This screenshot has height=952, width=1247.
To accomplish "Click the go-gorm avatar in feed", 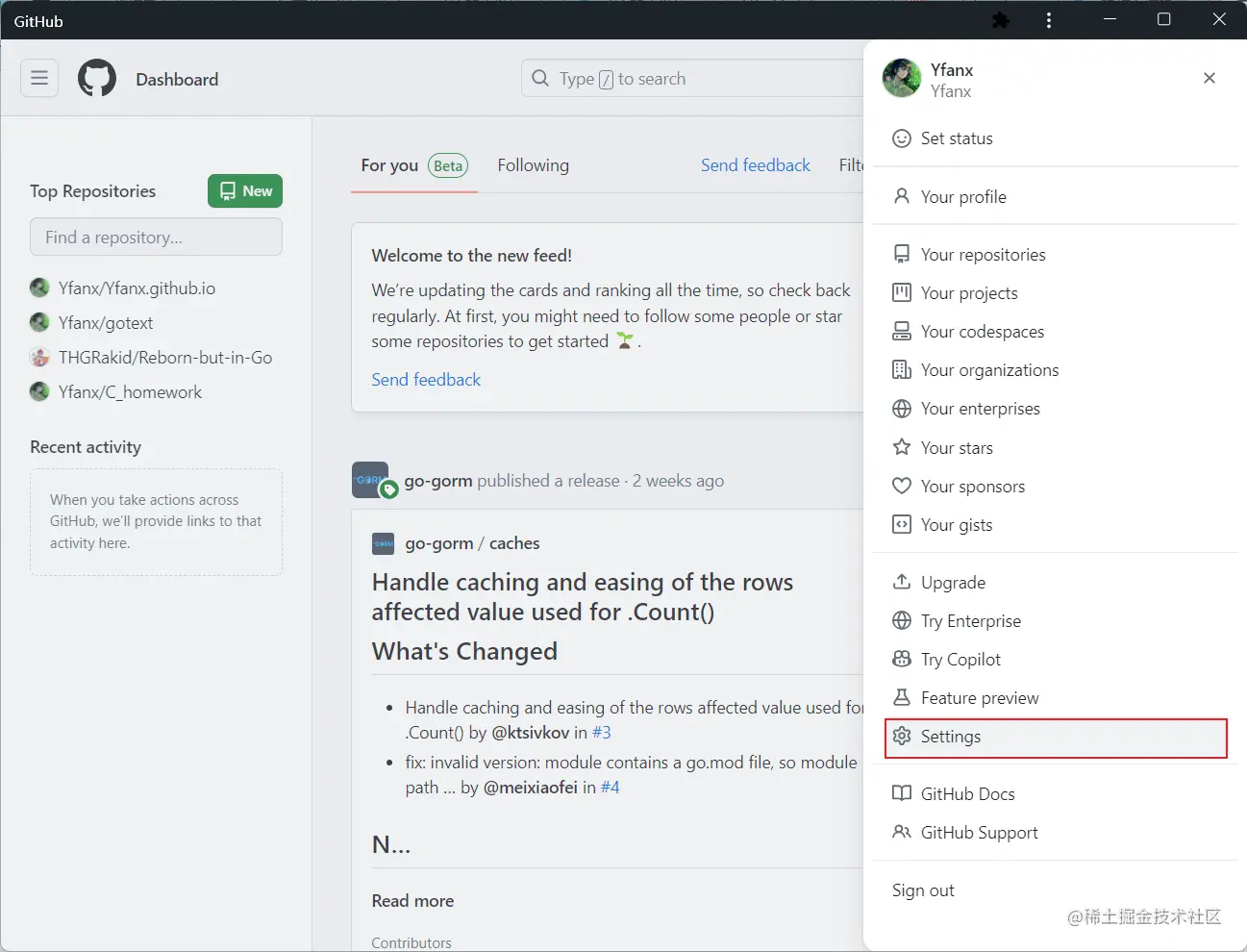I will tap(370, 480).
